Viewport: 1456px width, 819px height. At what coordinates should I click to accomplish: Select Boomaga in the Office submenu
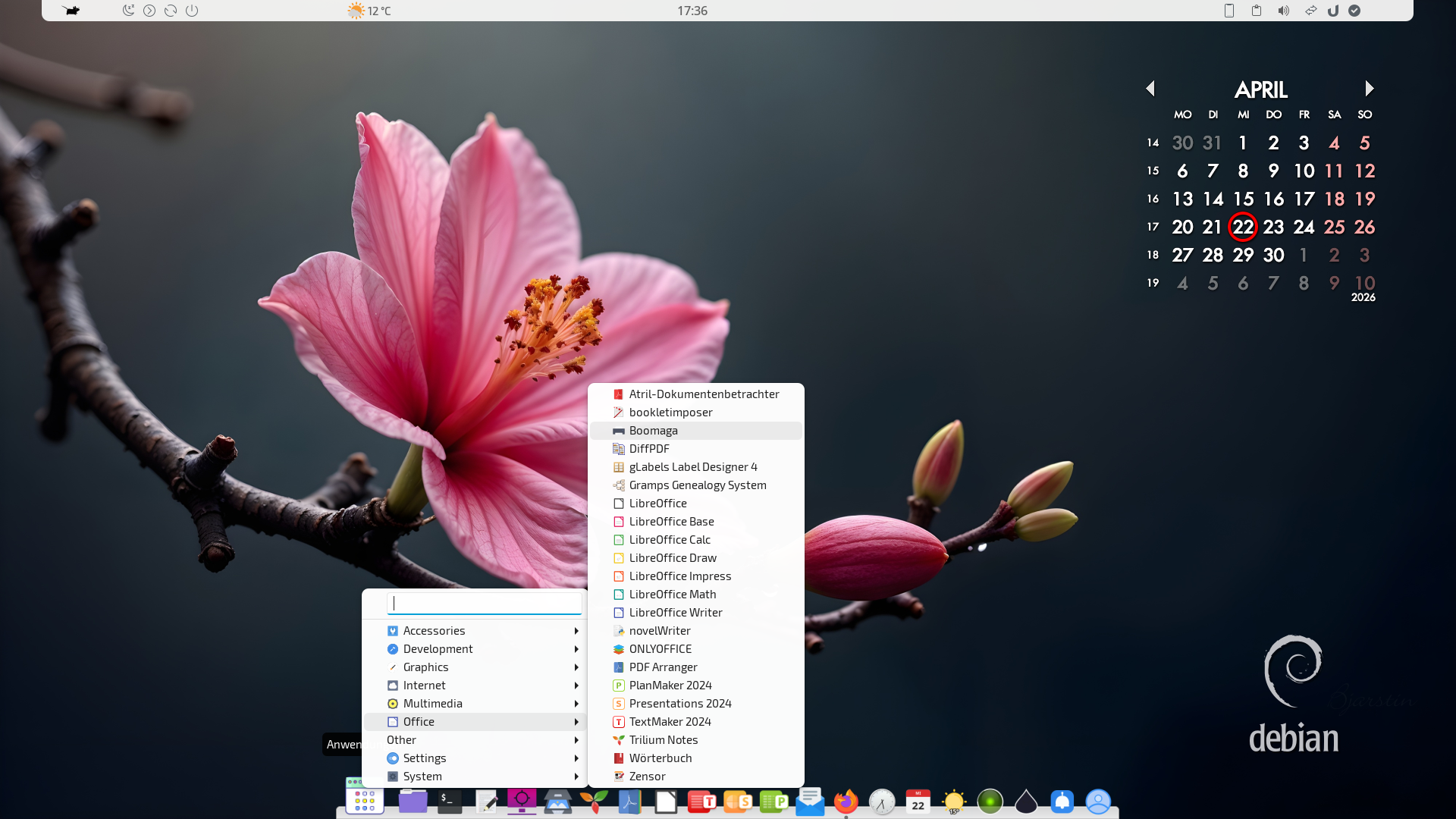click(x=653, y=431)
